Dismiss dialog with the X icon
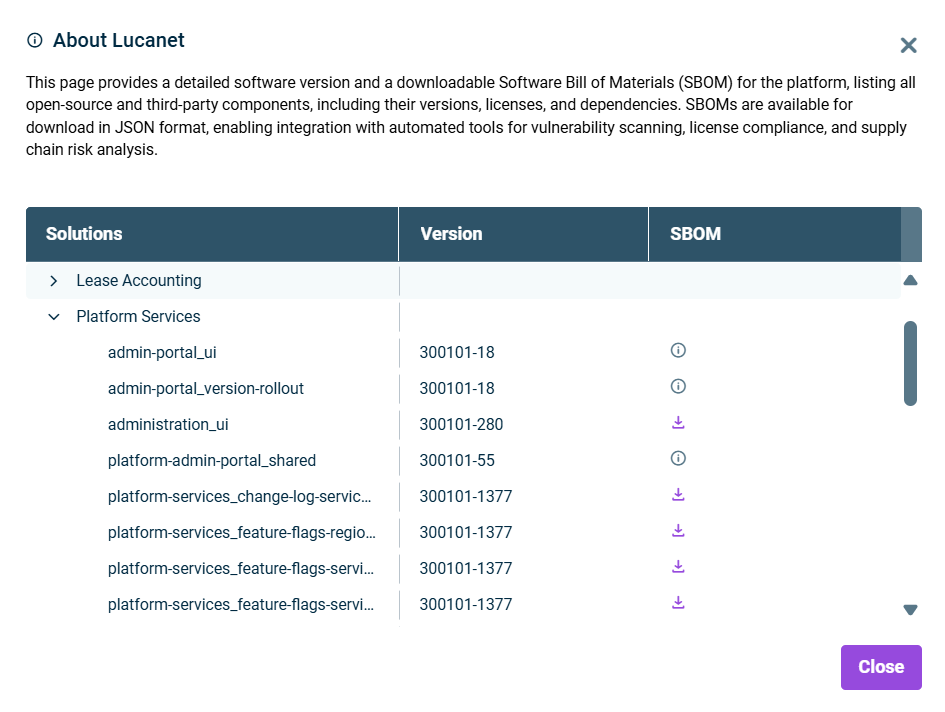 pos(908,45)
